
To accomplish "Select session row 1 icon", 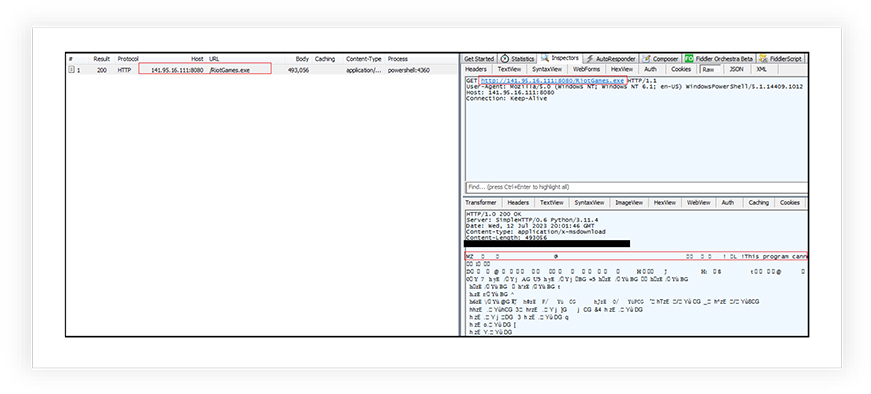I will [71, 70].
